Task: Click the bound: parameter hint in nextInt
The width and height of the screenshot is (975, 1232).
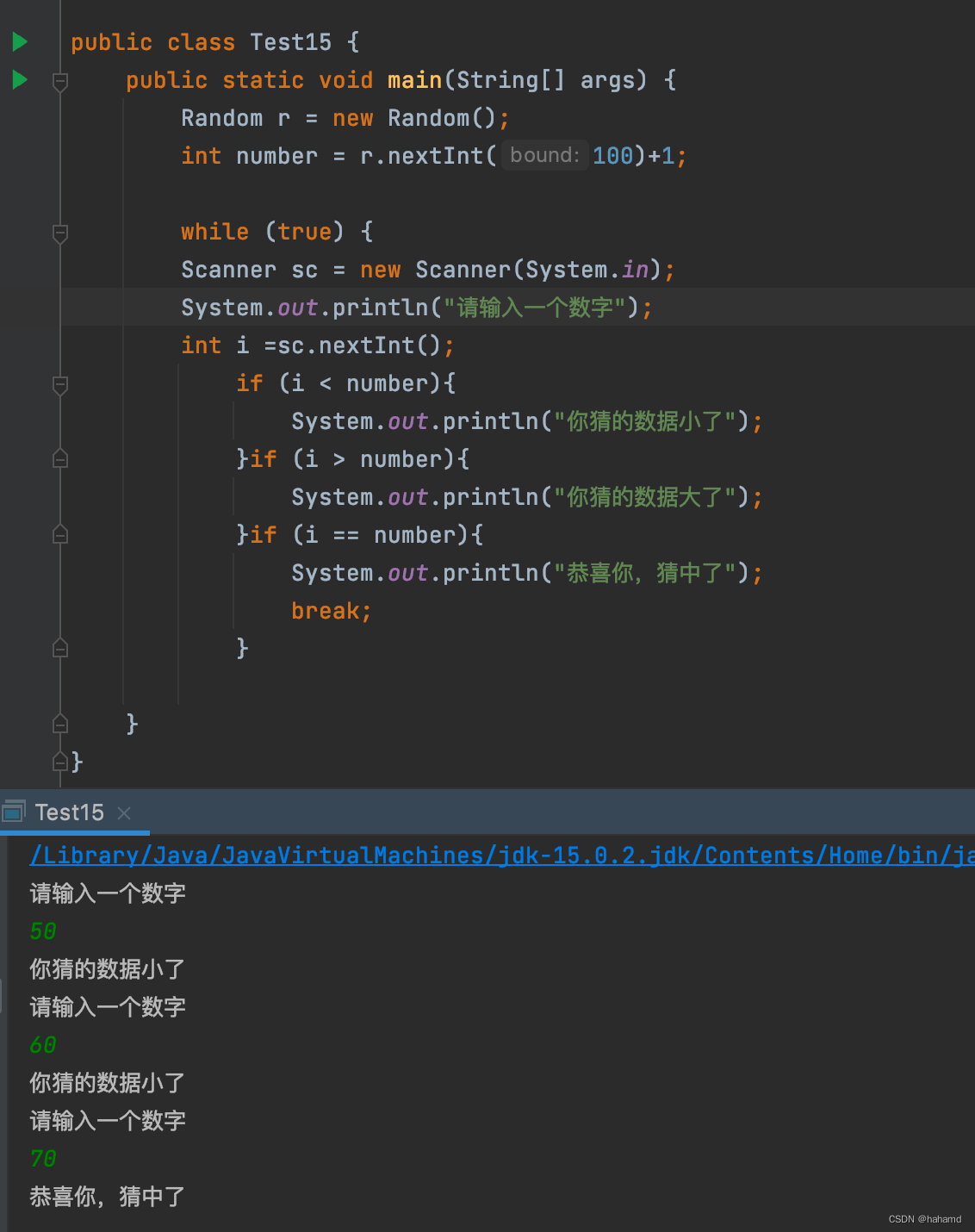Action: click(x=544, y=155)
